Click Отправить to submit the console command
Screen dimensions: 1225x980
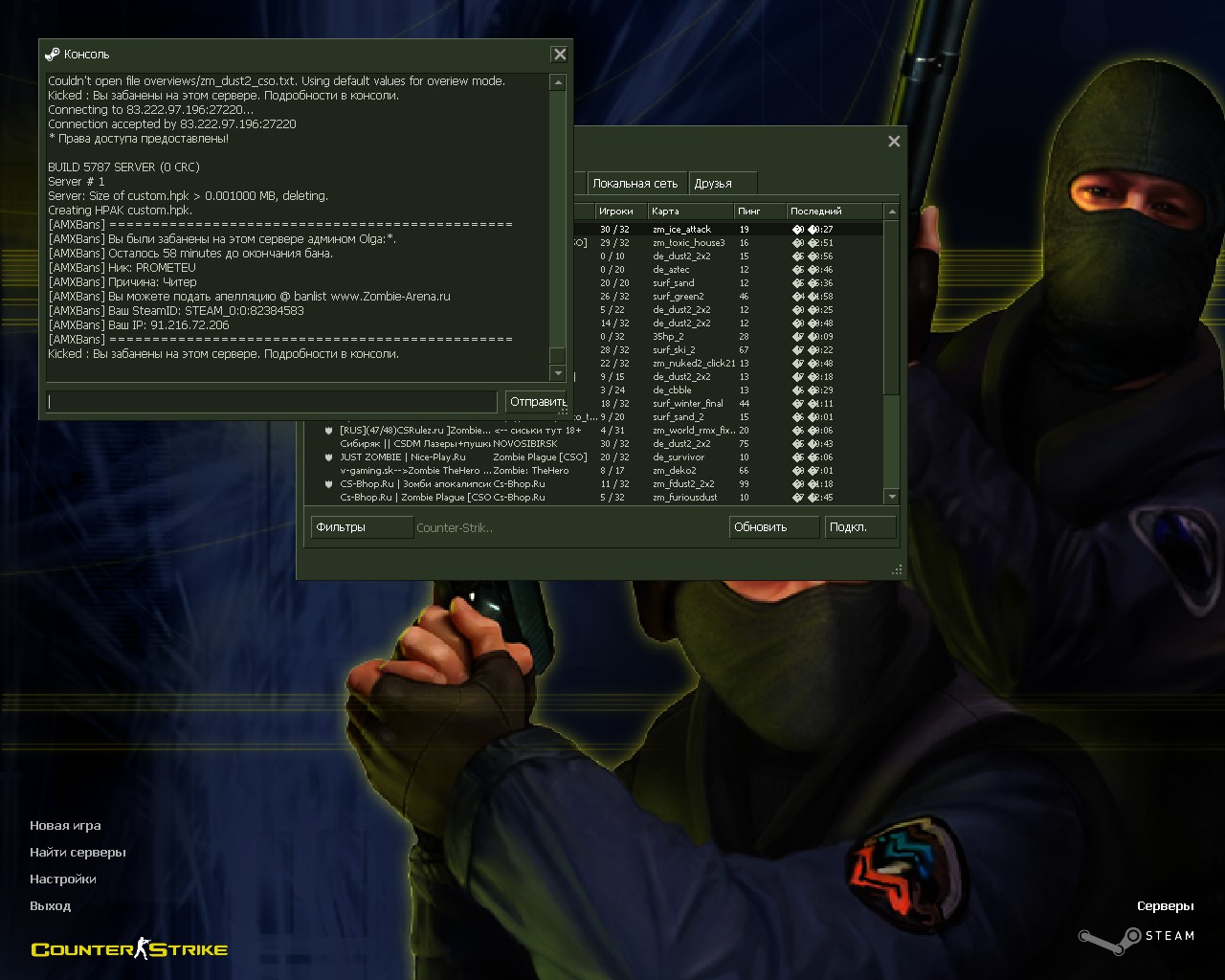click(536, 402)
